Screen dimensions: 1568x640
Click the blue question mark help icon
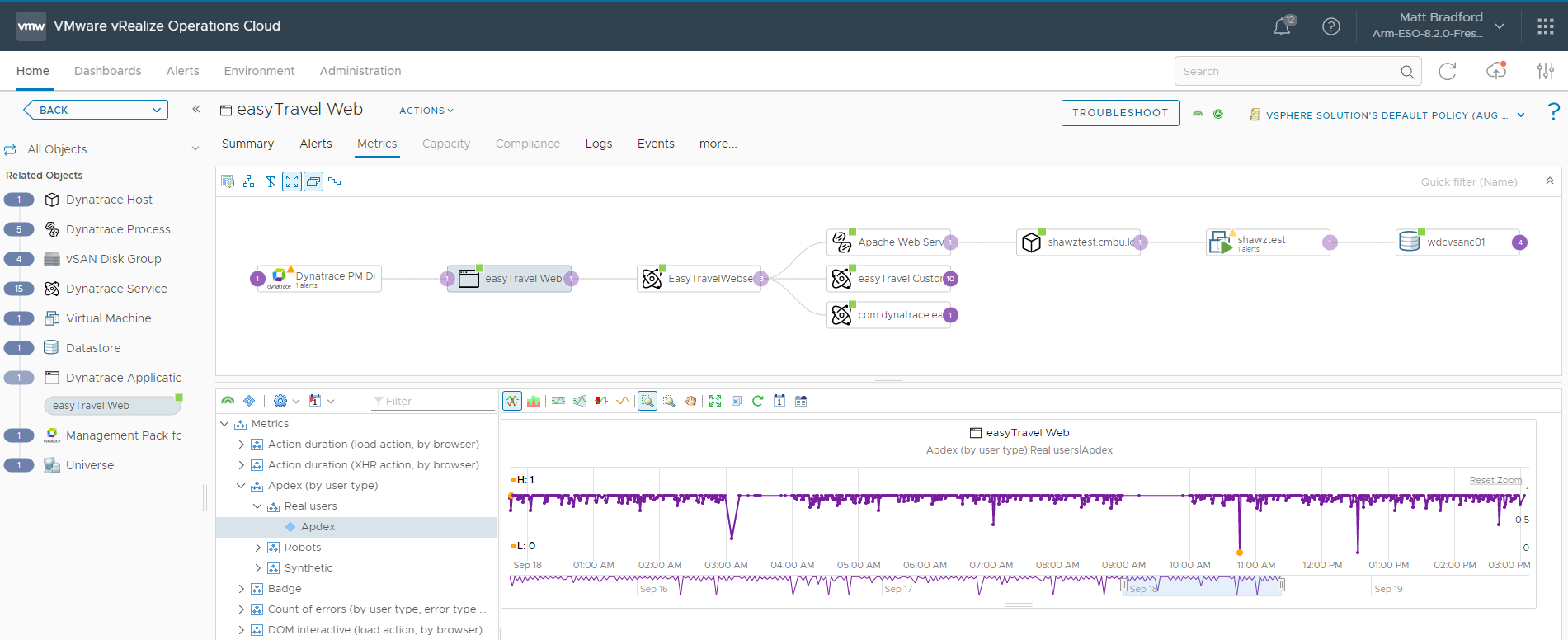pyautogui.click(x=1553, y=112)
